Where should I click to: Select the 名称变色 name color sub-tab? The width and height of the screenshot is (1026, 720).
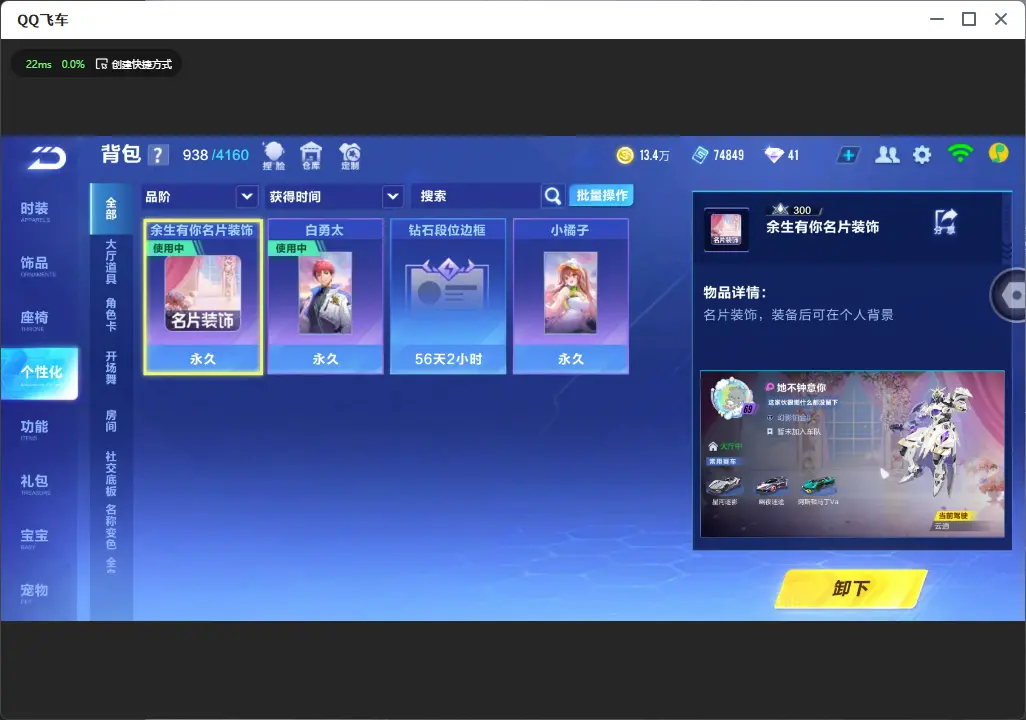(111, 527)
